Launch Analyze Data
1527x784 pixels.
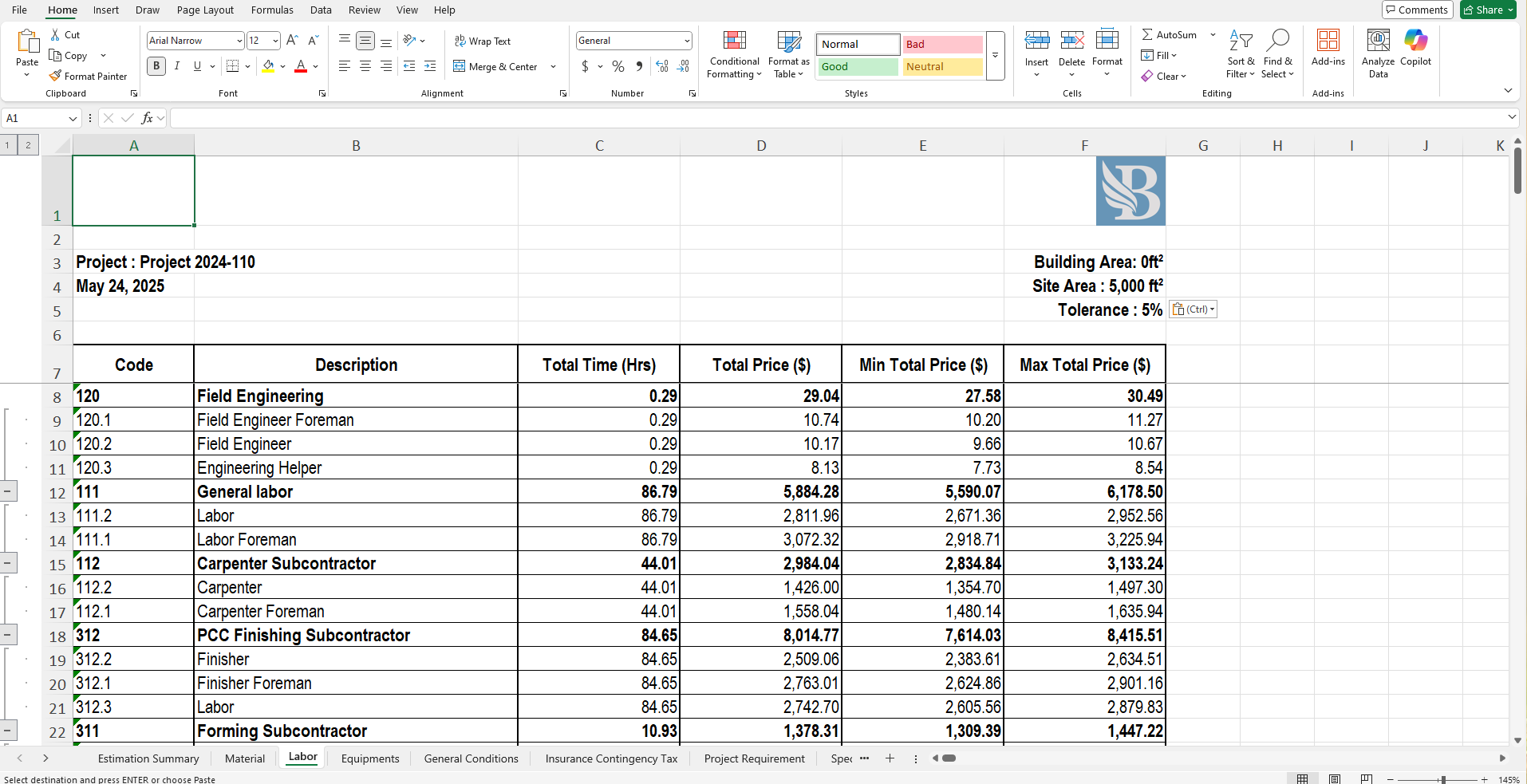coord(1378,54)
